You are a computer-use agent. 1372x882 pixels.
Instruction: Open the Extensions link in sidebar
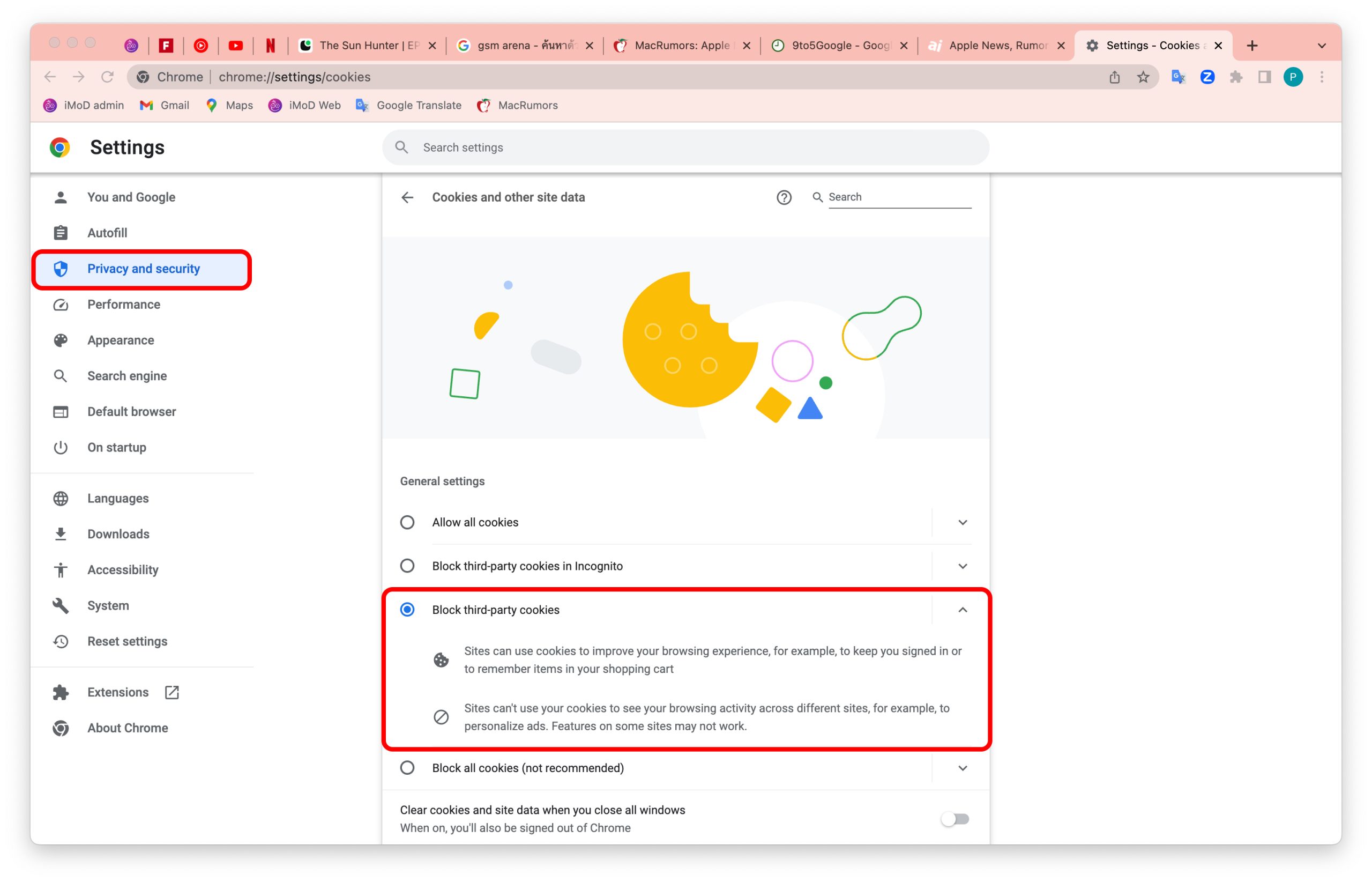click(x=117, y=692)
